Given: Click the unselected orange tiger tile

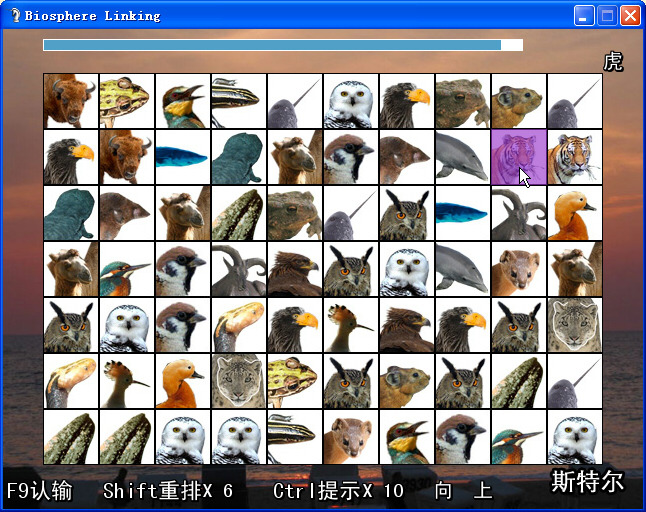Looking at the screenshot, I should 575,157.
